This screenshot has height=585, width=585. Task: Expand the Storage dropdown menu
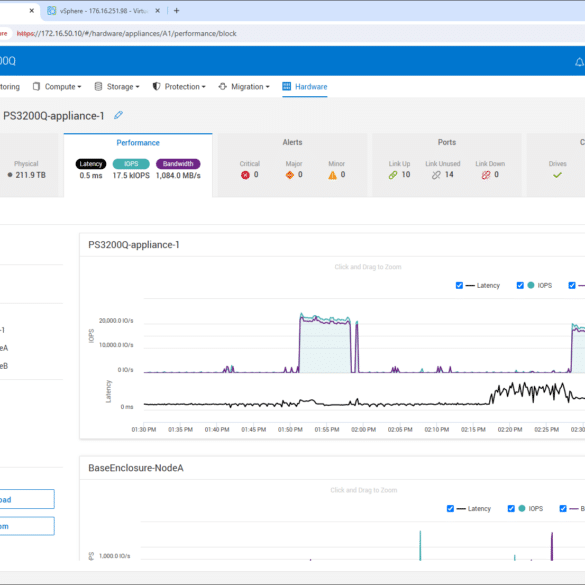click(117, 87)
